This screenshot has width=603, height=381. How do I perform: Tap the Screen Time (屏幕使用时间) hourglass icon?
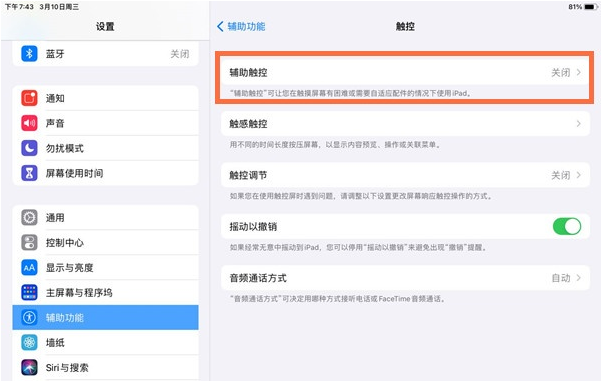pos(29,173)
